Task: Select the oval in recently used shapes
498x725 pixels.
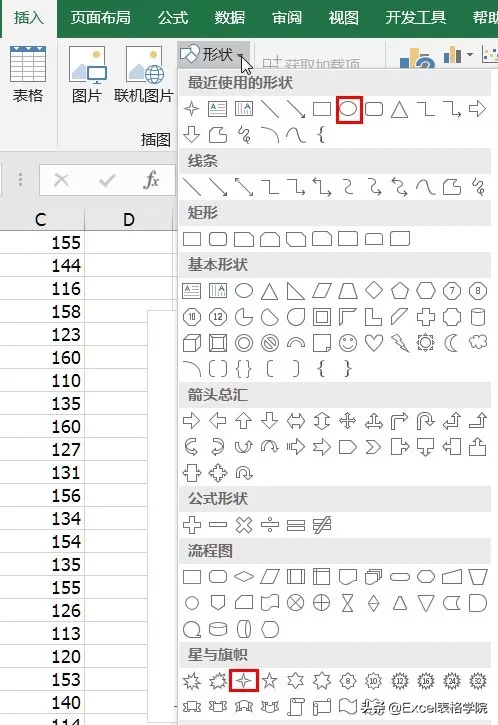Action: pos(348,109)
